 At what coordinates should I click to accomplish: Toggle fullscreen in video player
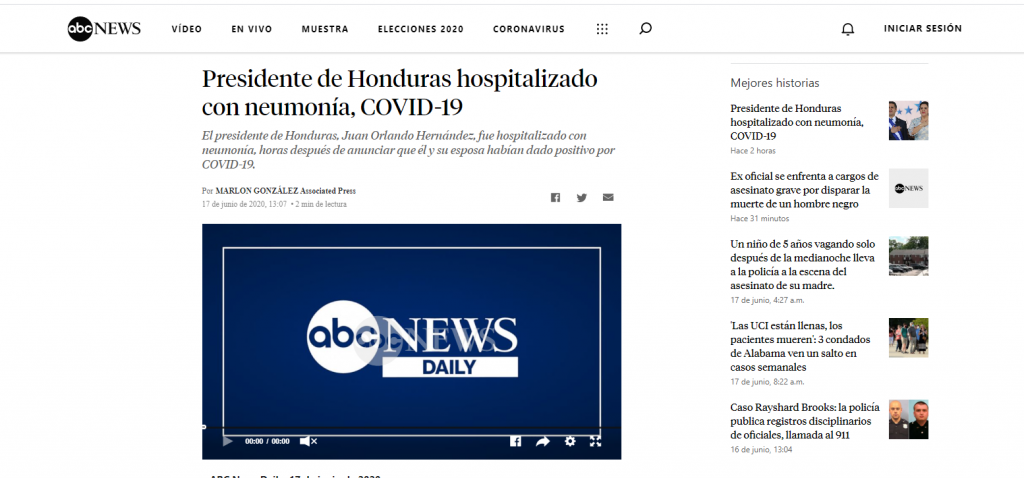point(595,441)
